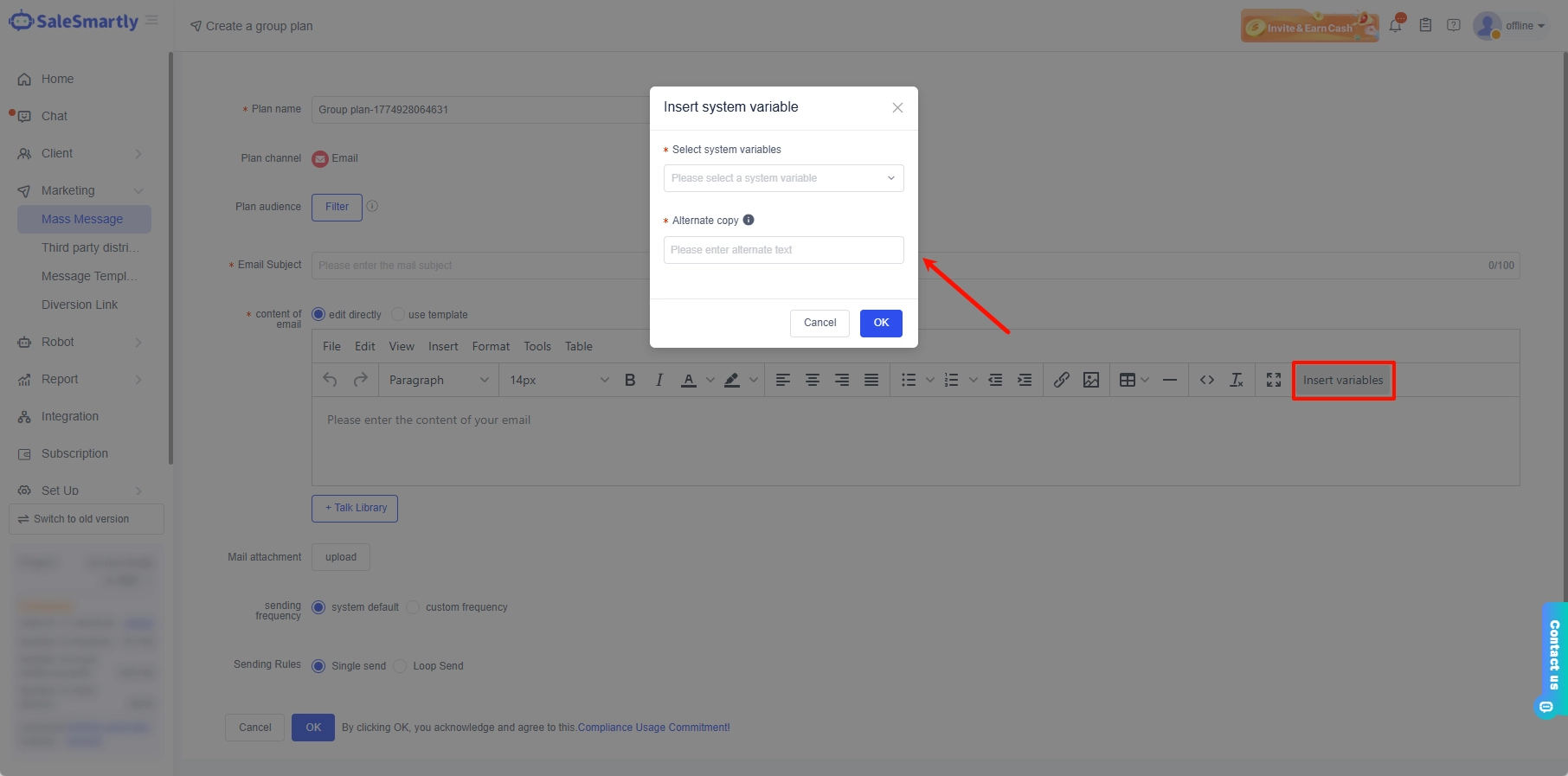Click the redo arrow in editor toolbar

[x=361, y=380]
